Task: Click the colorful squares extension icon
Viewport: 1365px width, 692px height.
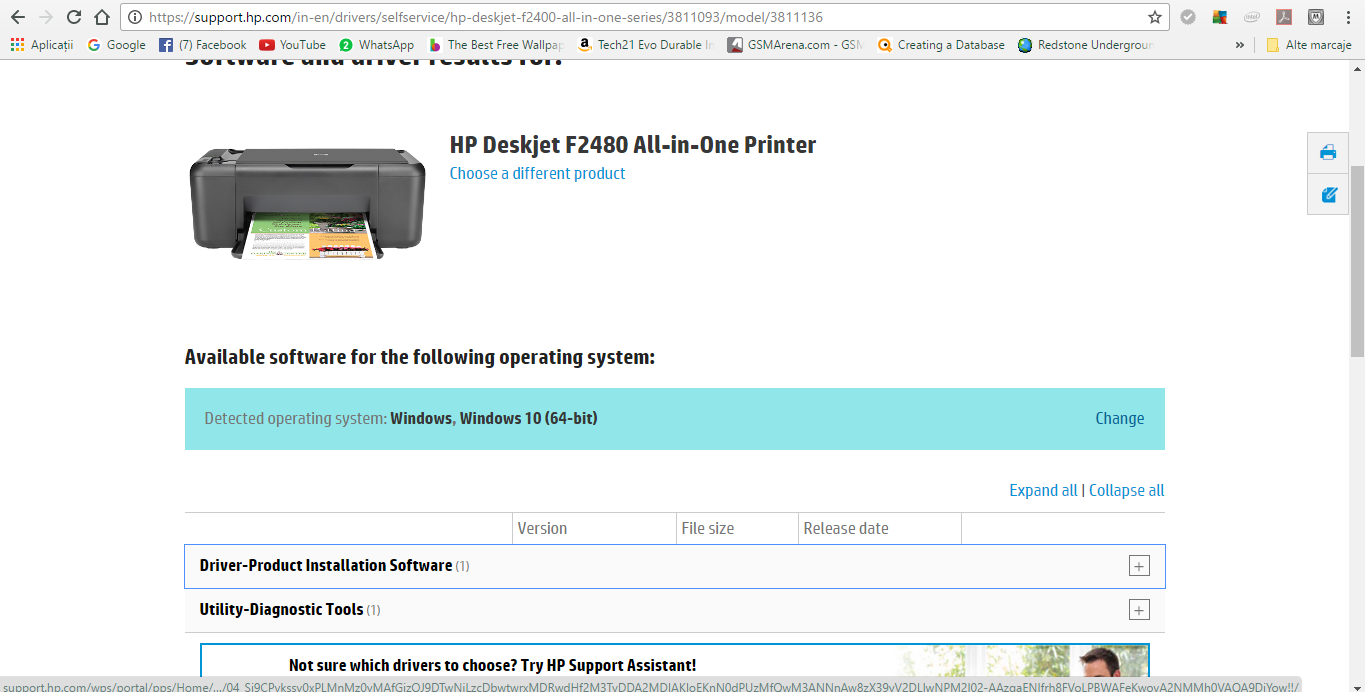Action: (x=1220, y=17)
